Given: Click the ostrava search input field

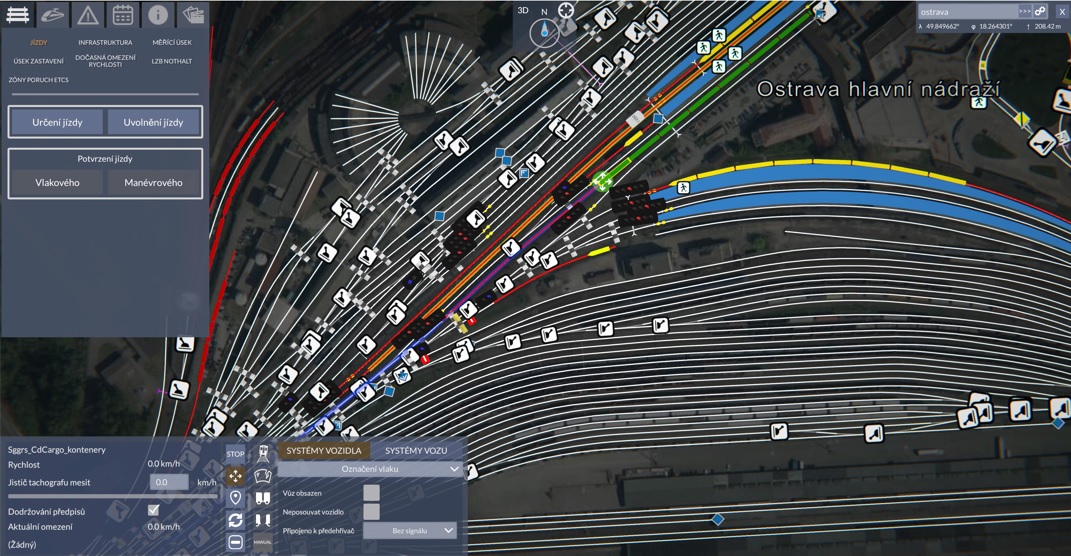Looking at the screenshot, I should (965, 11).
